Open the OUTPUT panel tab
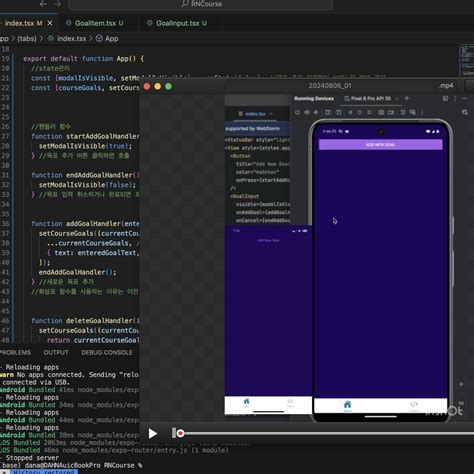This screenshot has width=474, height=474. click(x=56, y=352)
